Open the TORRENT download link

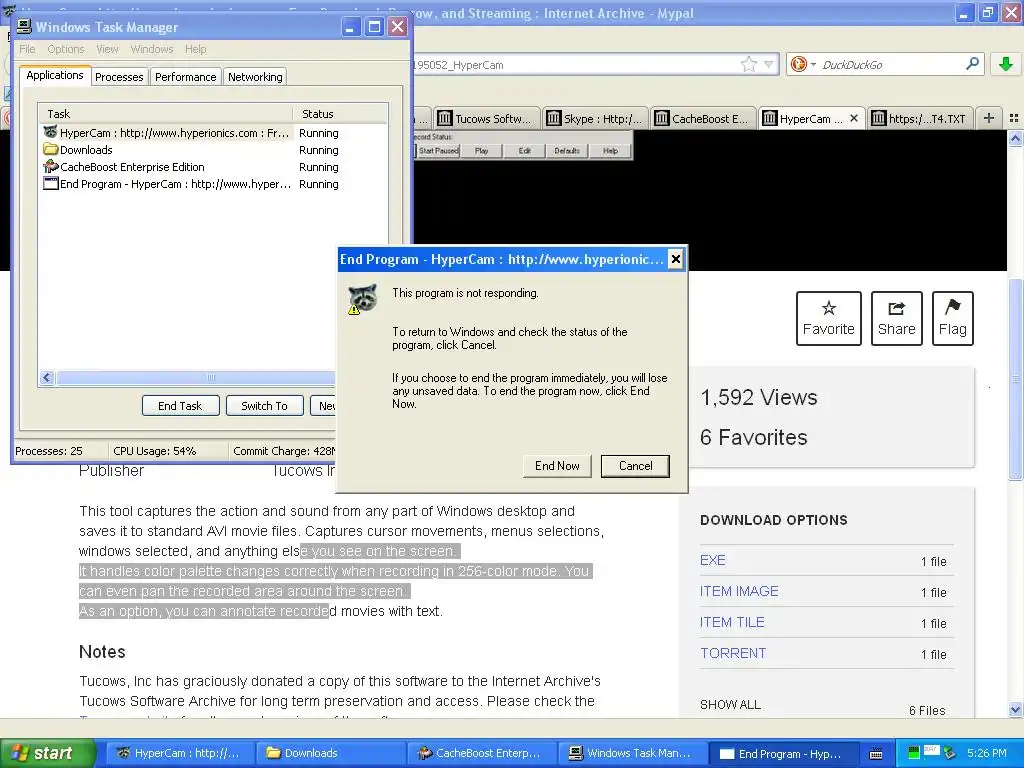click(x=733, y=653)
